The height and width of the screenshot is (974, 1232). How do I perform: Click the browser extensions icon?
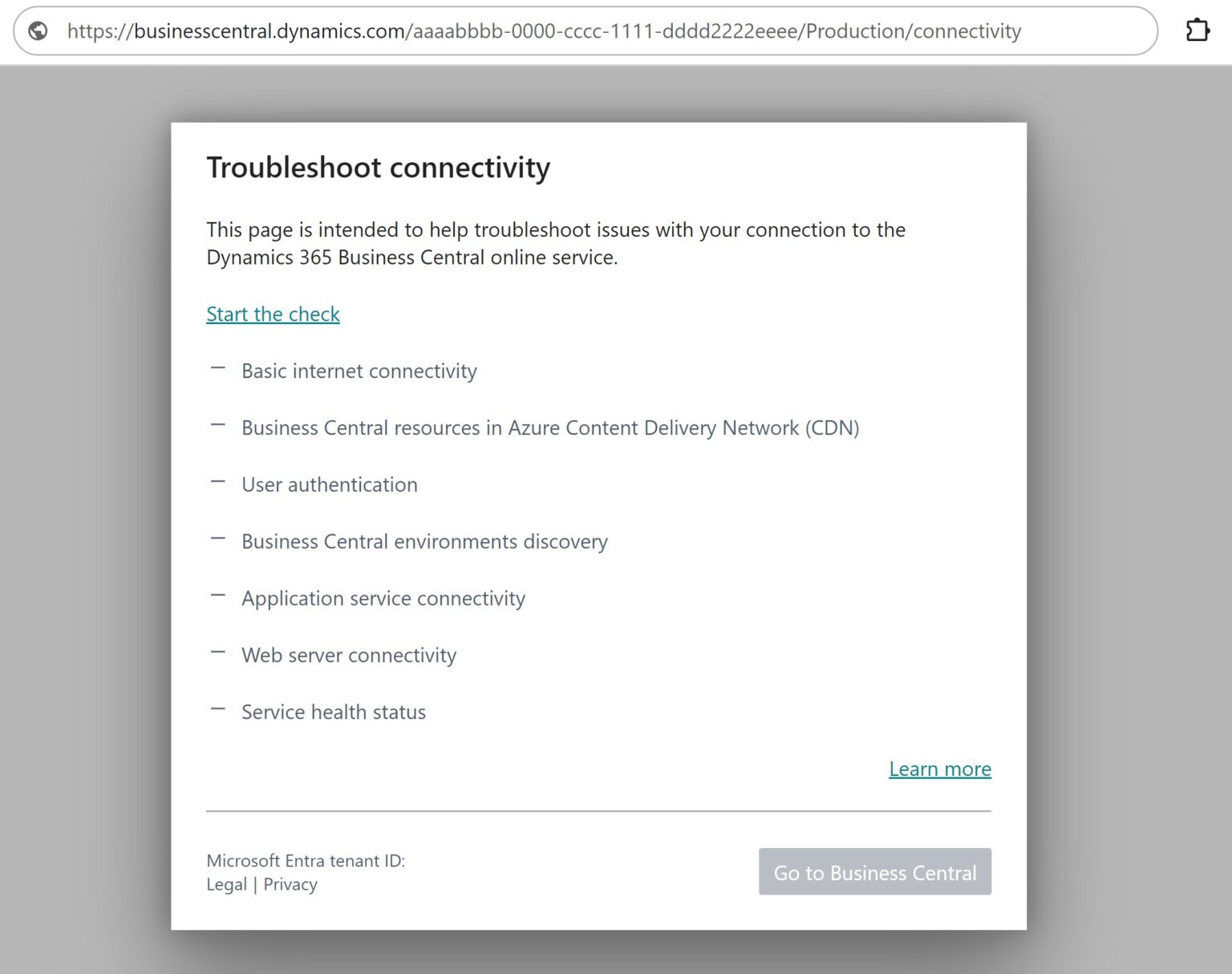tap(1198, 30)
